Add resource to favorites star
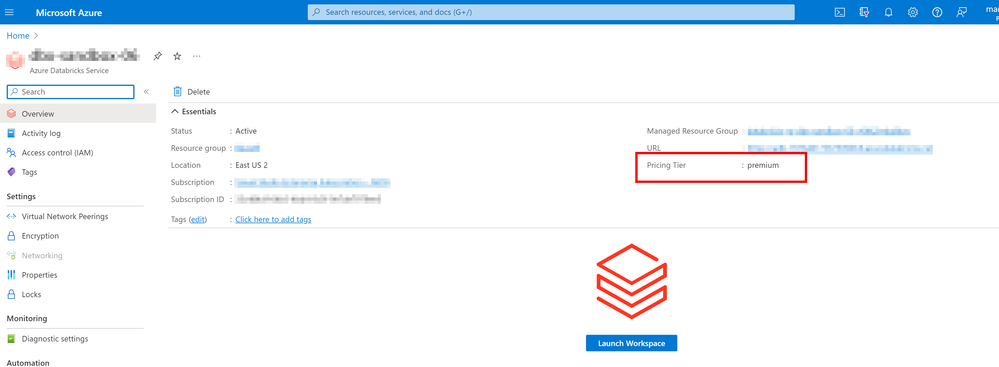 (x=177, y=56)
